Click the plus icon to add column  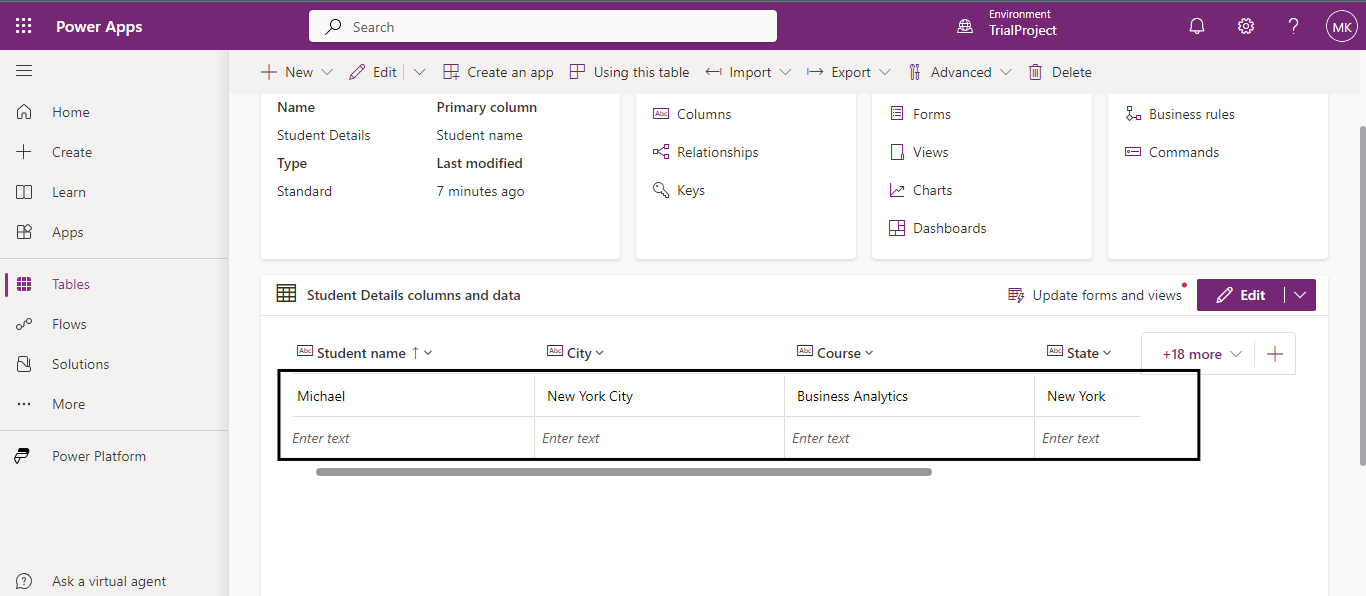tap(1275, 354)
